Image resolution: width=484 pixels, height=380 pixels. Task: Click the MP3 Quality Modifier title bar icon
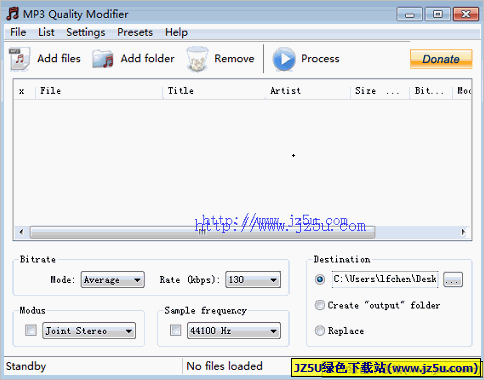click(x=12, y=14)
